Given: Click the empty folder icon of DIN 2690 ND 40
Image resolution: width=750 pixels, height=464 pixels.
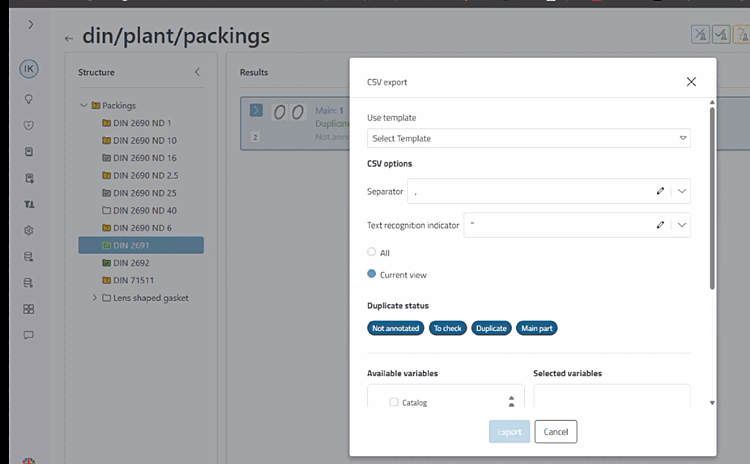Looking at the screenshot, I should point(107,210).
